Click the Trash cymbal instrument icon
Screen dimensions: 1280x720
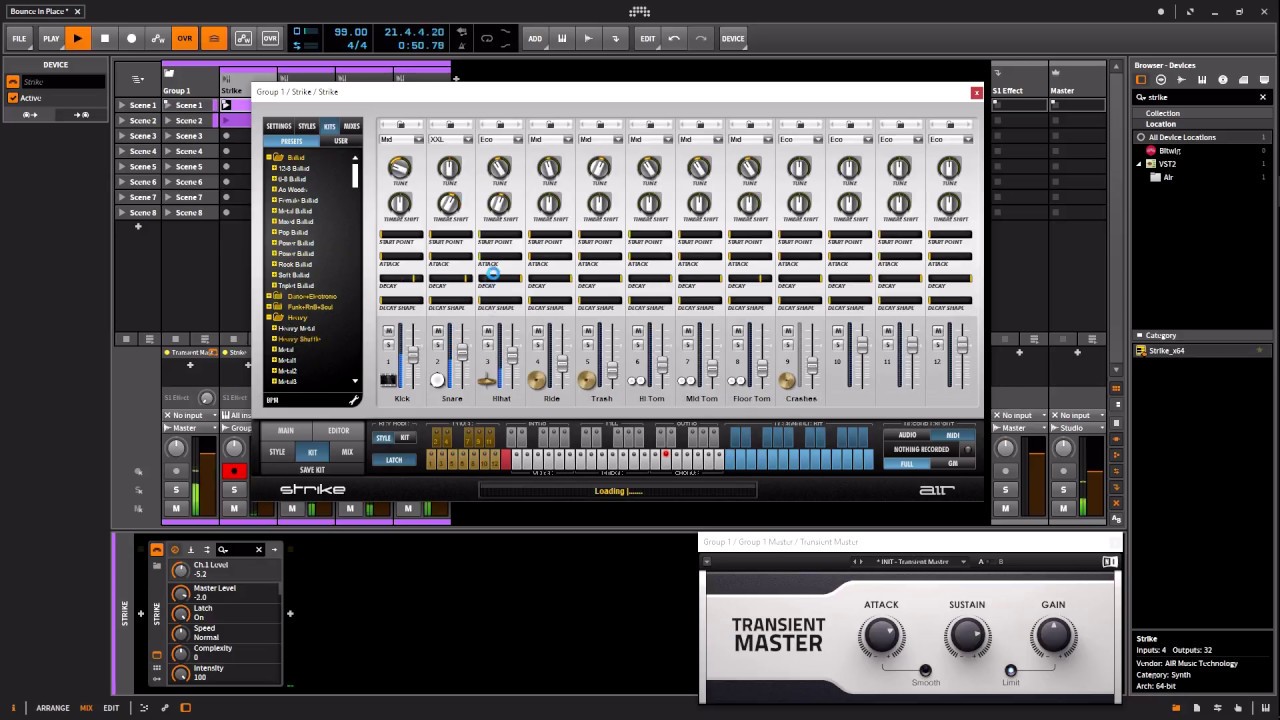pos(587,380)
